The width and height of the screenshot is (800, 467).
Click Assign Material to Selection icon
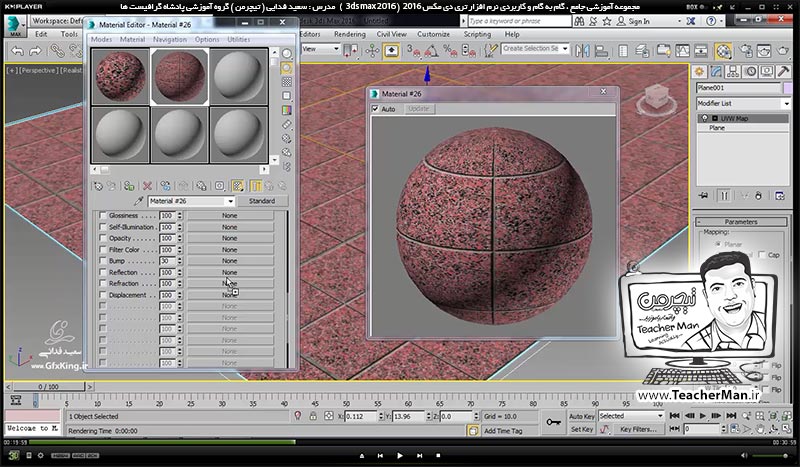tap(129, 186)
